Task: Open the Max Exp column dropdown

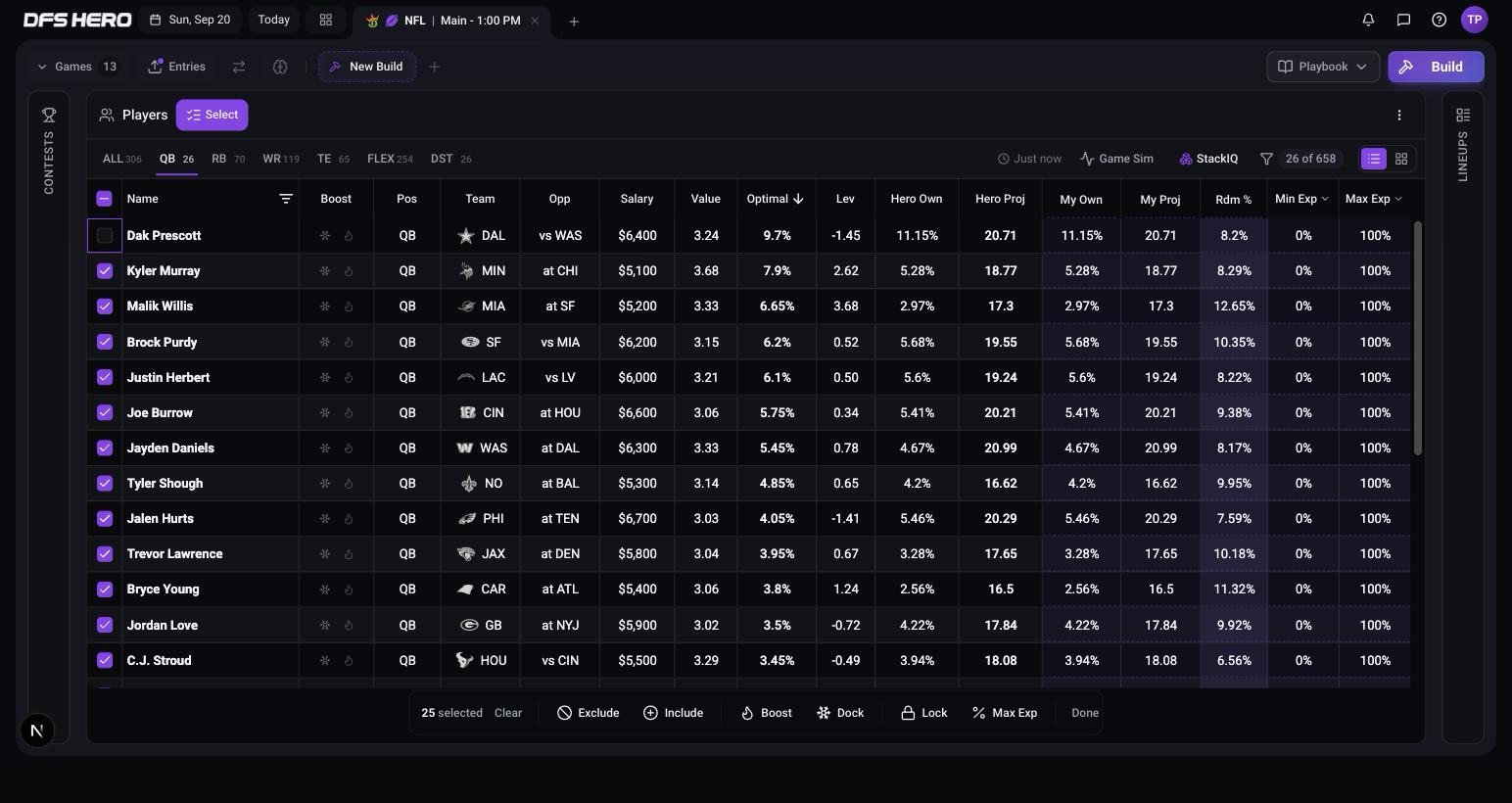Action: (1374, 199)
